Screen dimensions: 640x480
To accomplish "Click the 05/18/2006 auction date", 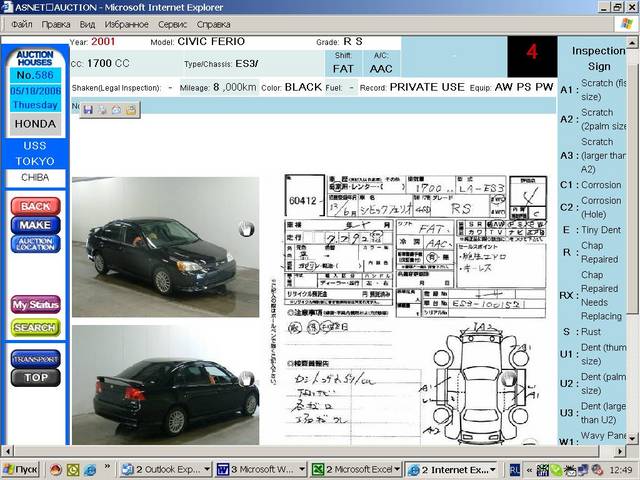I will coord(35,91).
